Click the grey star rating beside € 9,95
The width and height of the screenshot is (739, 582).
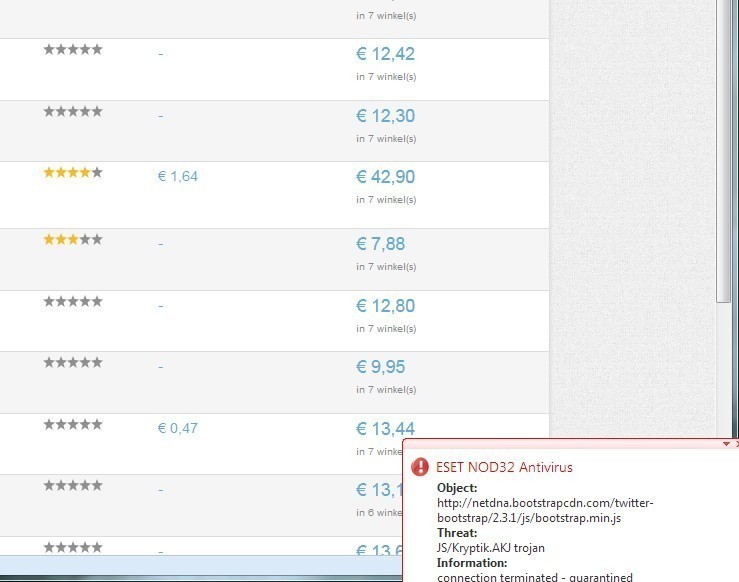[x=73, y=363]
